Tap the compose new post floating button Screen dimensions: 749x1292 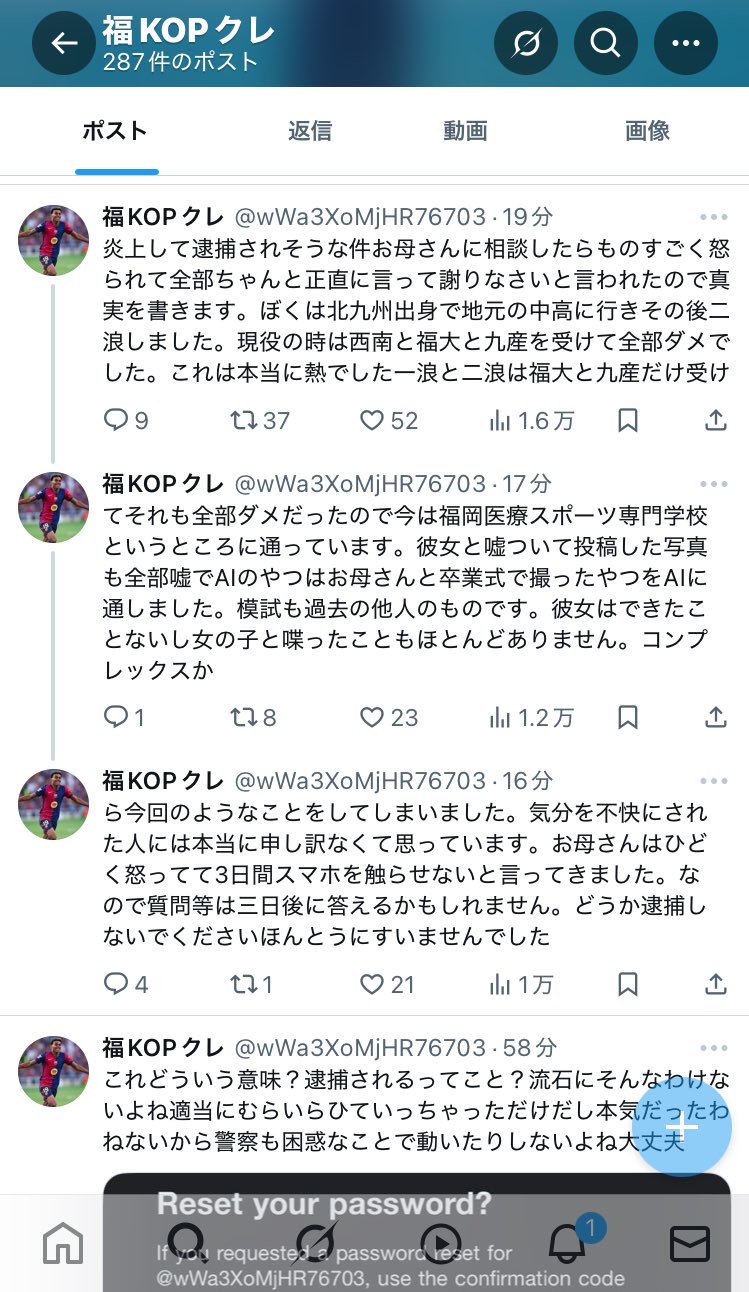tap(681, 1127)
